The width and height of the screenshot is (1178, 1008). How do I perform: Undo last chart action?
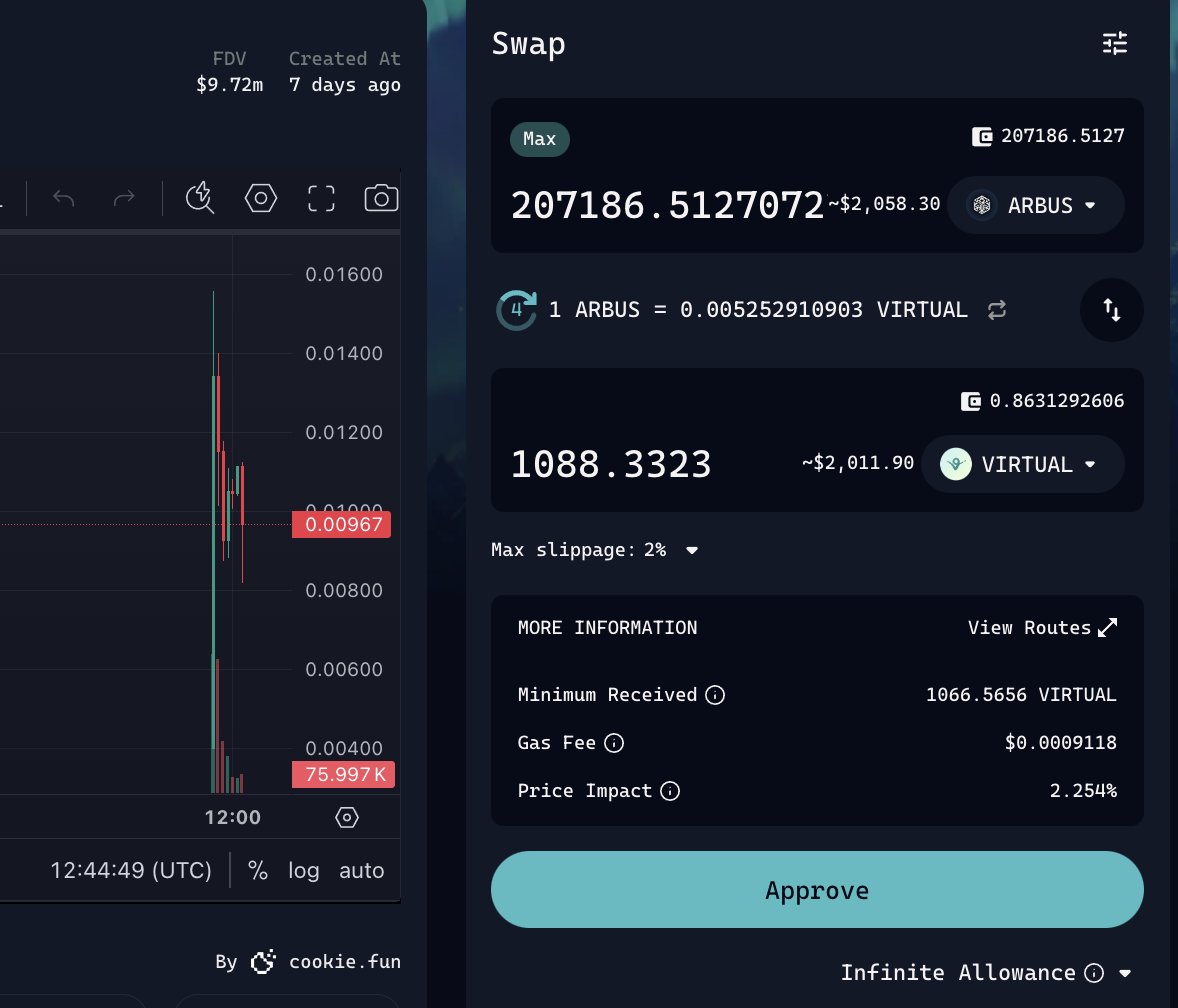[64, 198]
